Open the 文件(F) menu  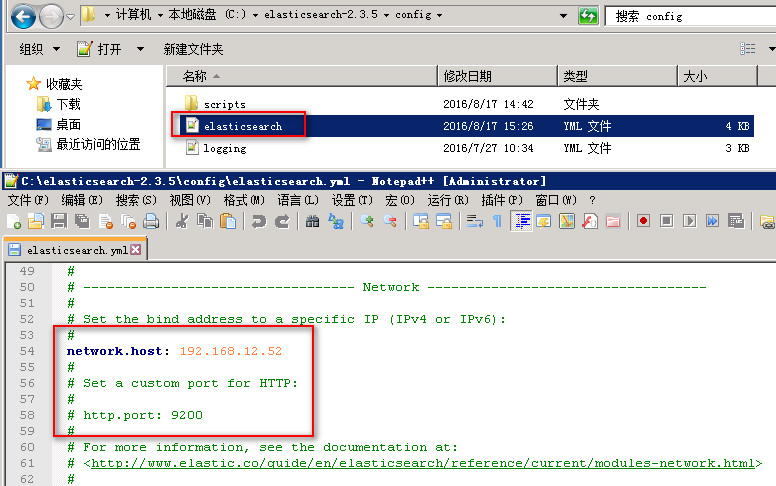(x=28, y=200)
